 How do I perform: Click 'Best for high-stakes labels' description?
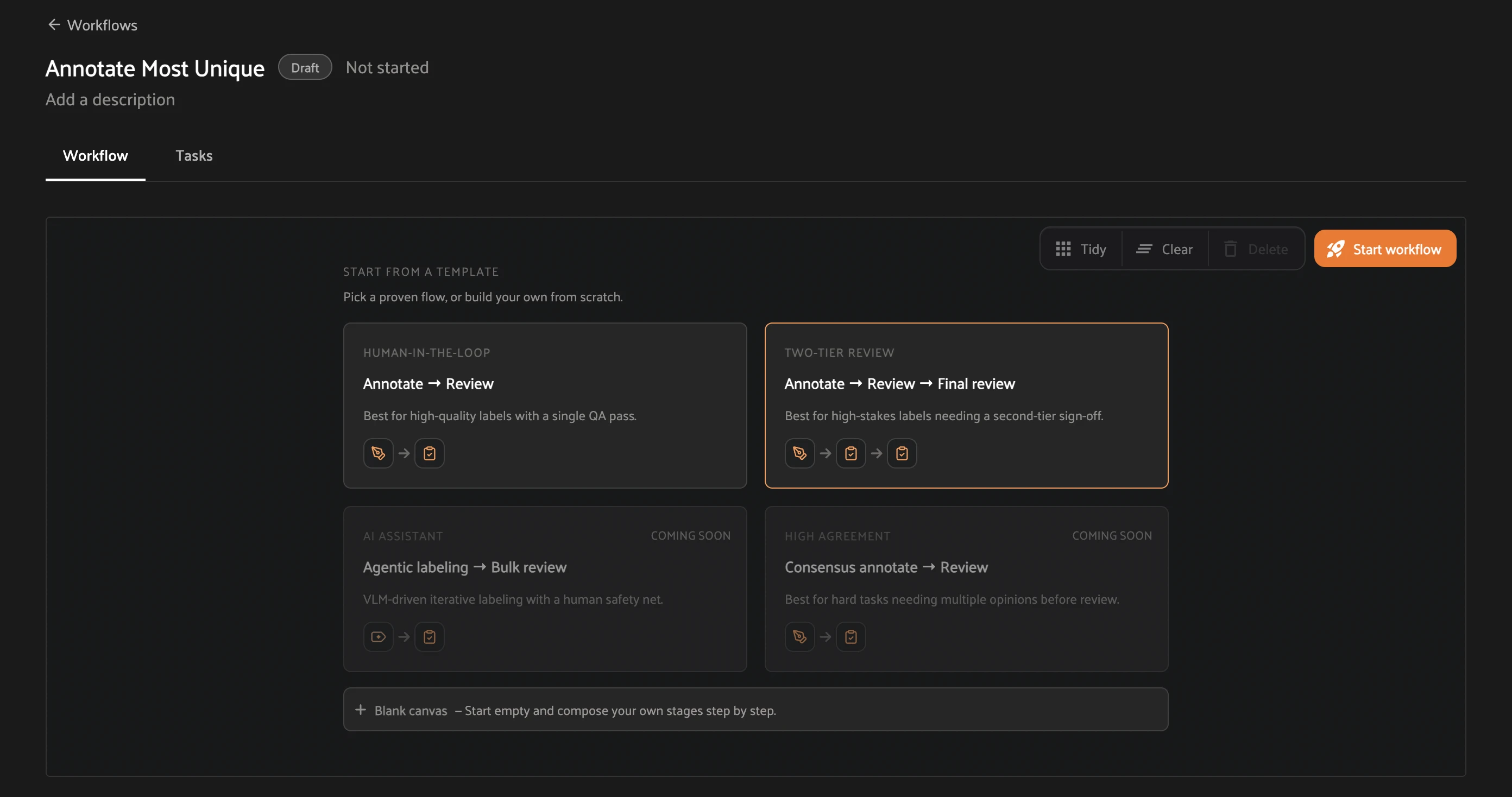[x=943, y=416]
